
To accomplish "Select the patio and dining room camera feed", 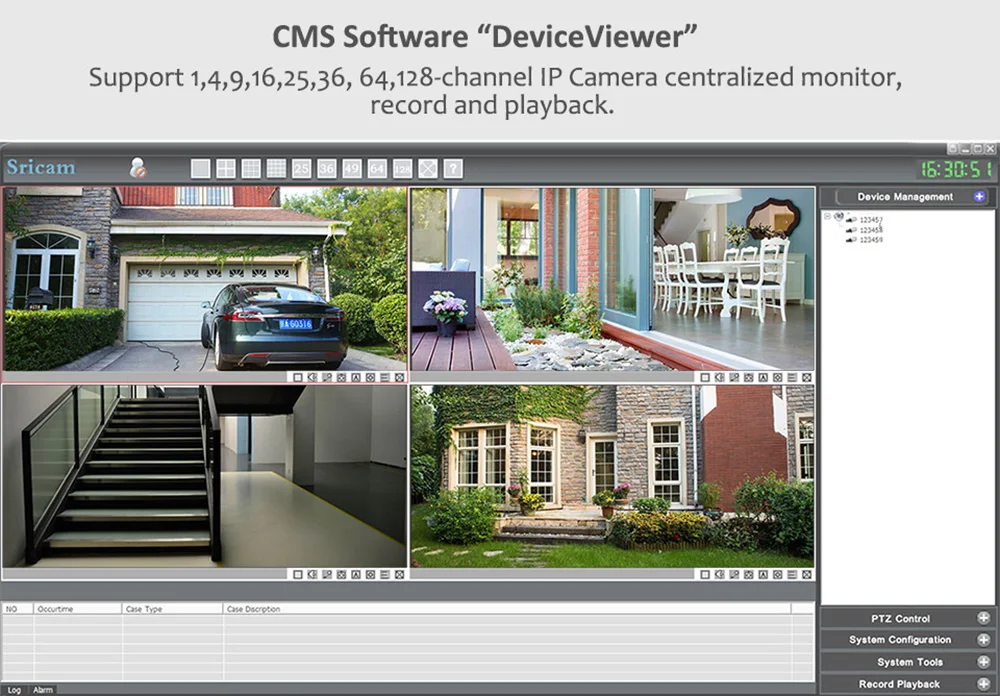I will tap(612, 279).
